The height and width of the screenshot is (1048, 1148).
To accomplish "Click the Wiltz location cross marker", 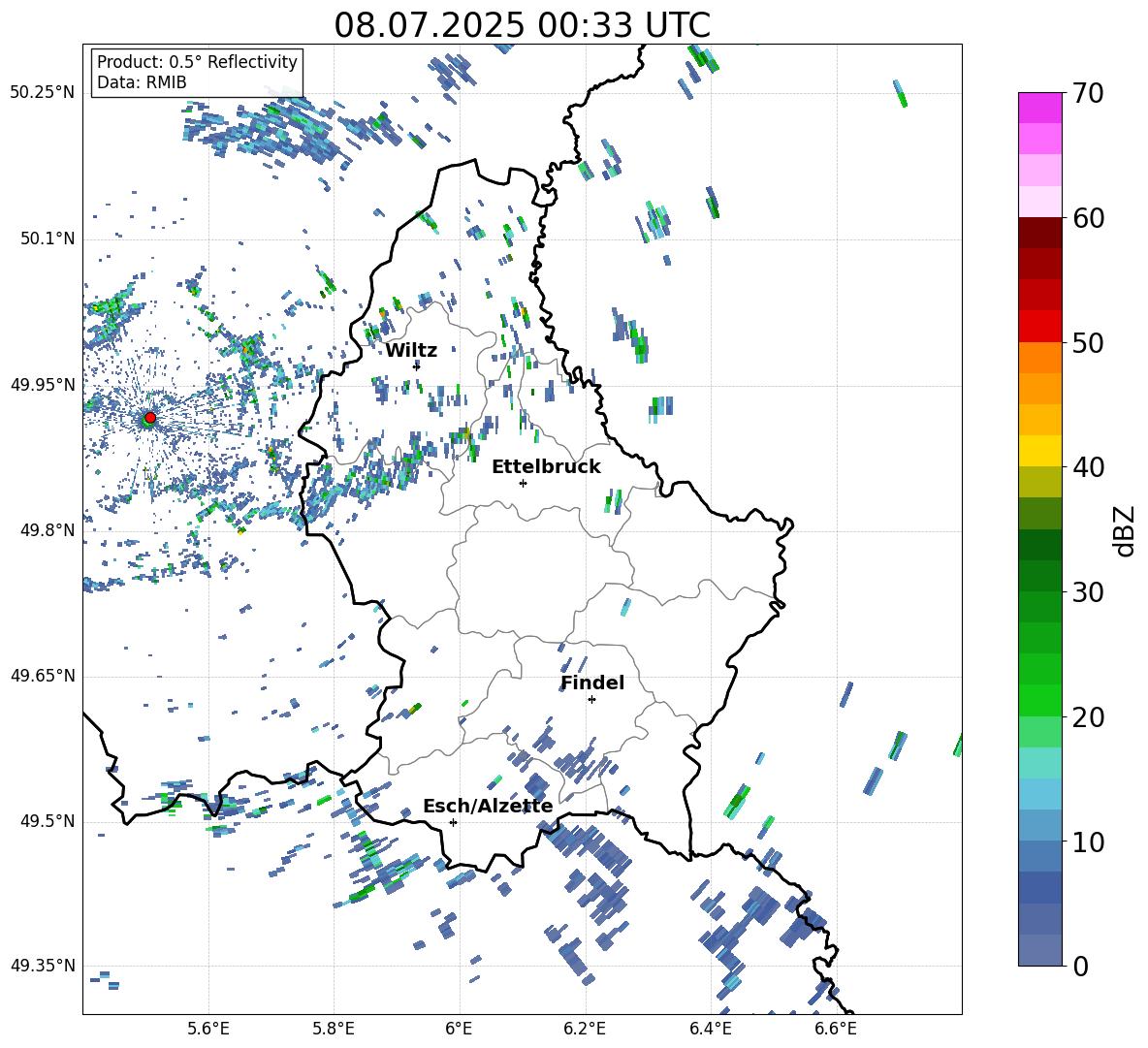I will click(x=417, y=366).
